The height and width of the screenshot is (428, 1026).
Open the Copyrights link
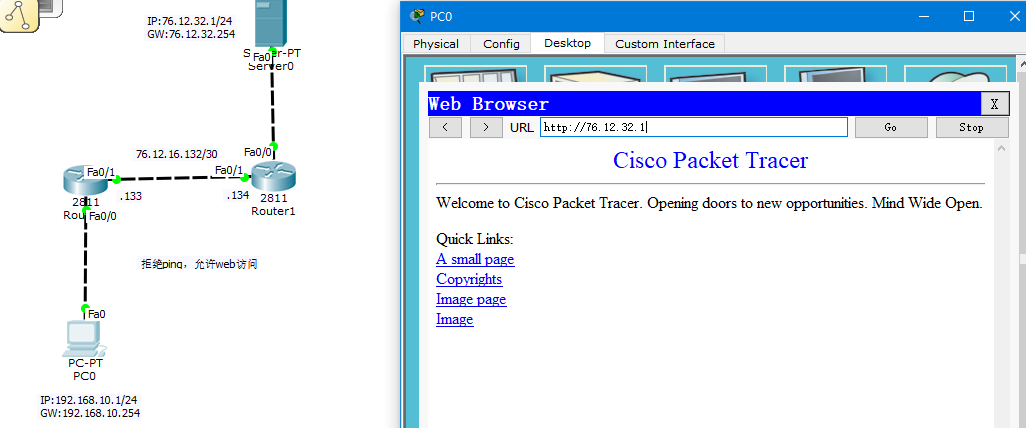[469, 279]
